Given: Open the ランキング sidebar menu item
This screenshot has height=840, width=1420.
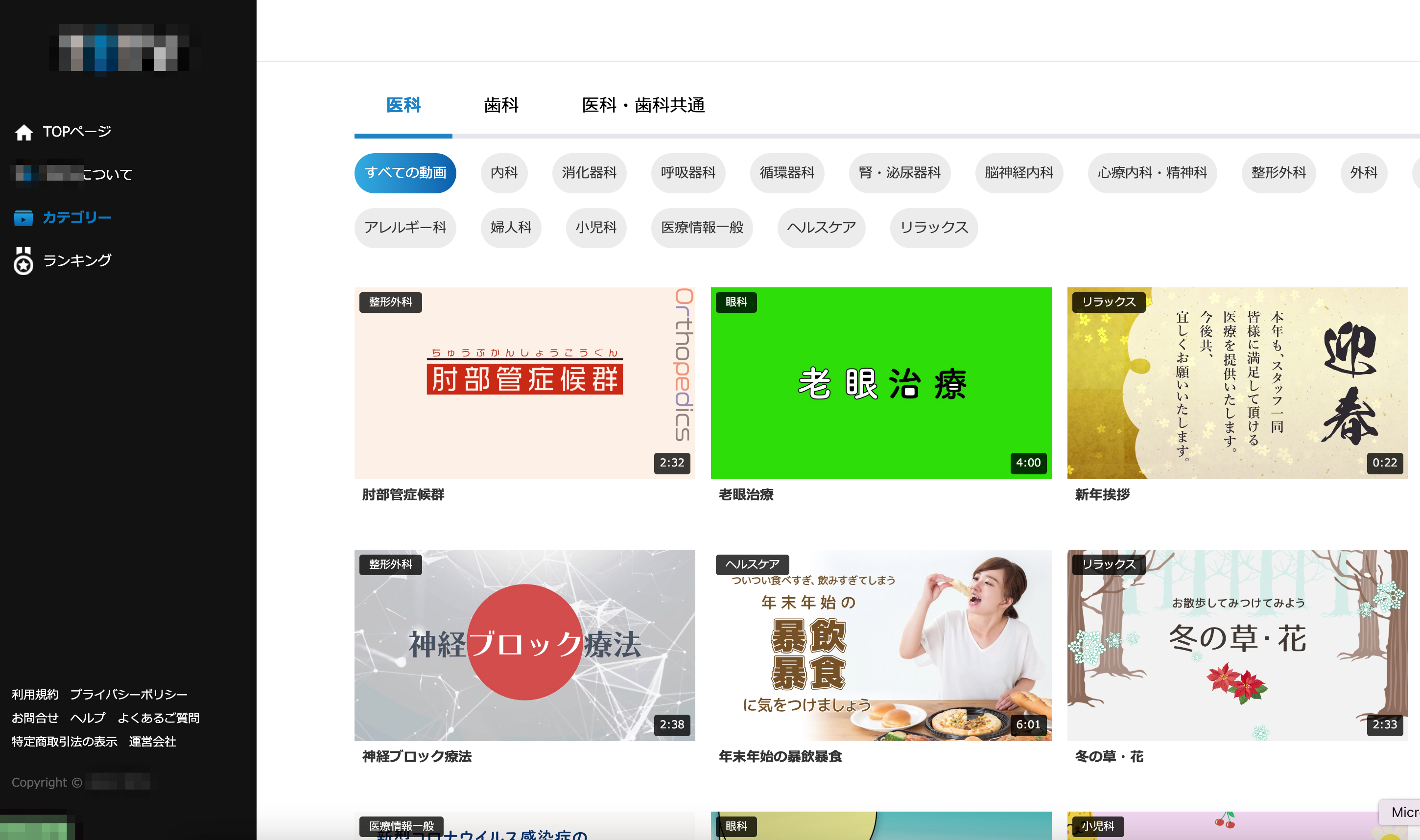Looking at the screenshot, I should click(x=77, y=260).
